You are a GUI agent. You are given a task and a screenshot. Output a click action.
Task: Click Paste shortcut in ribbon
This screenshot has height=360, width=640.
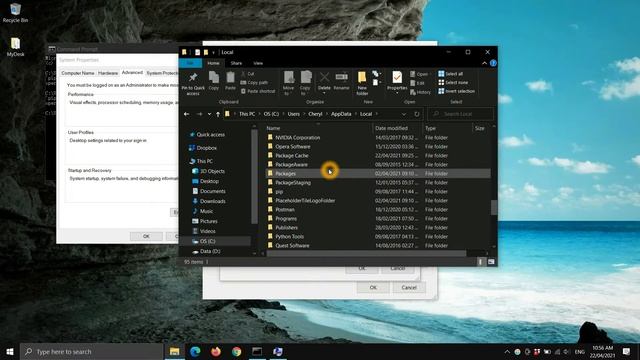click(x=258, y=91)
